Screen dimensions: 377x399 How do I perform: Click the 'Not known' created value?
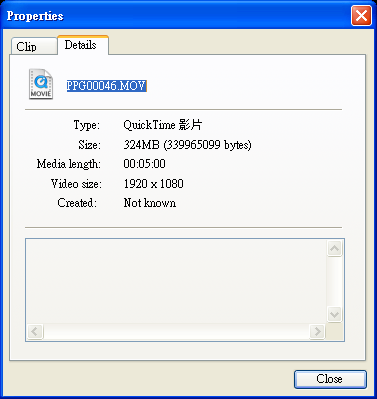pos(150,203)
